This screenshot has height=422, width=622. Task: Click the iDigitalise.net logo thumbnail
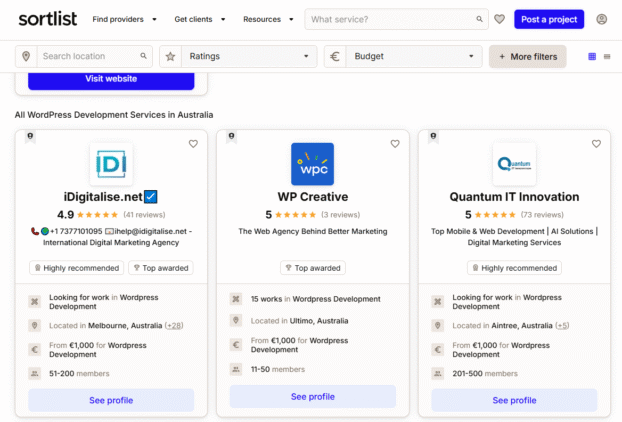pyautogui.click(x=111, y=164)
